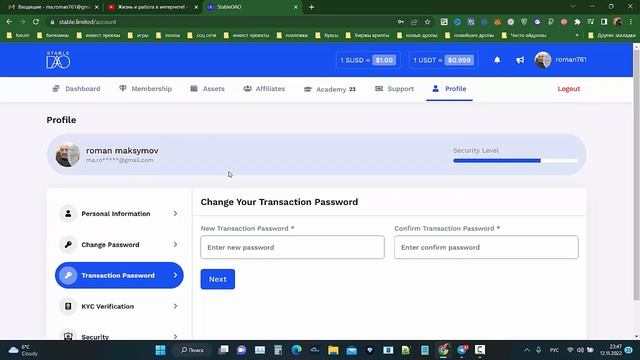Click the roman761 username in header
The image size is (640, 360).
coord(571,60)
